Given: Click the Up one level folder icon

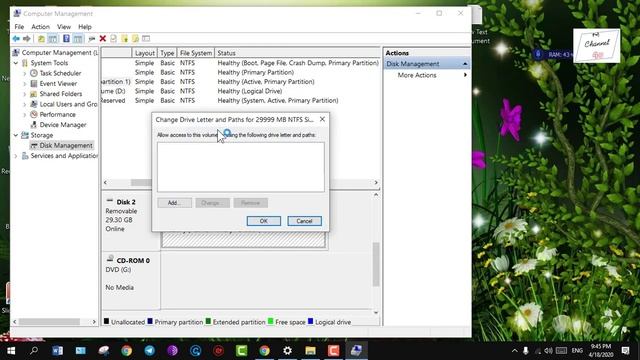Looking at the screenshot, I should pos(41,39).
